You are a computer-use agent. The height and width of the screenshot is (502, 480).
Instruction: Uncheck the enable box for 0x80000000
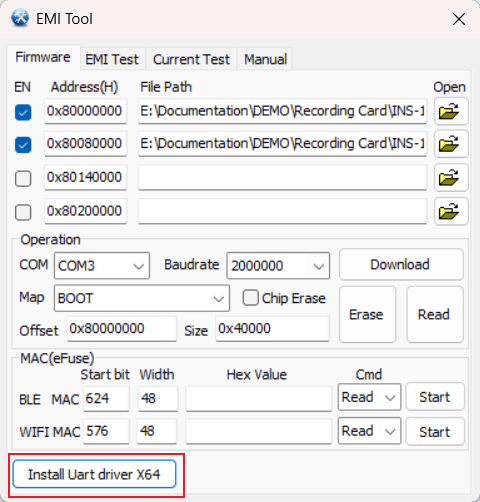23,112
